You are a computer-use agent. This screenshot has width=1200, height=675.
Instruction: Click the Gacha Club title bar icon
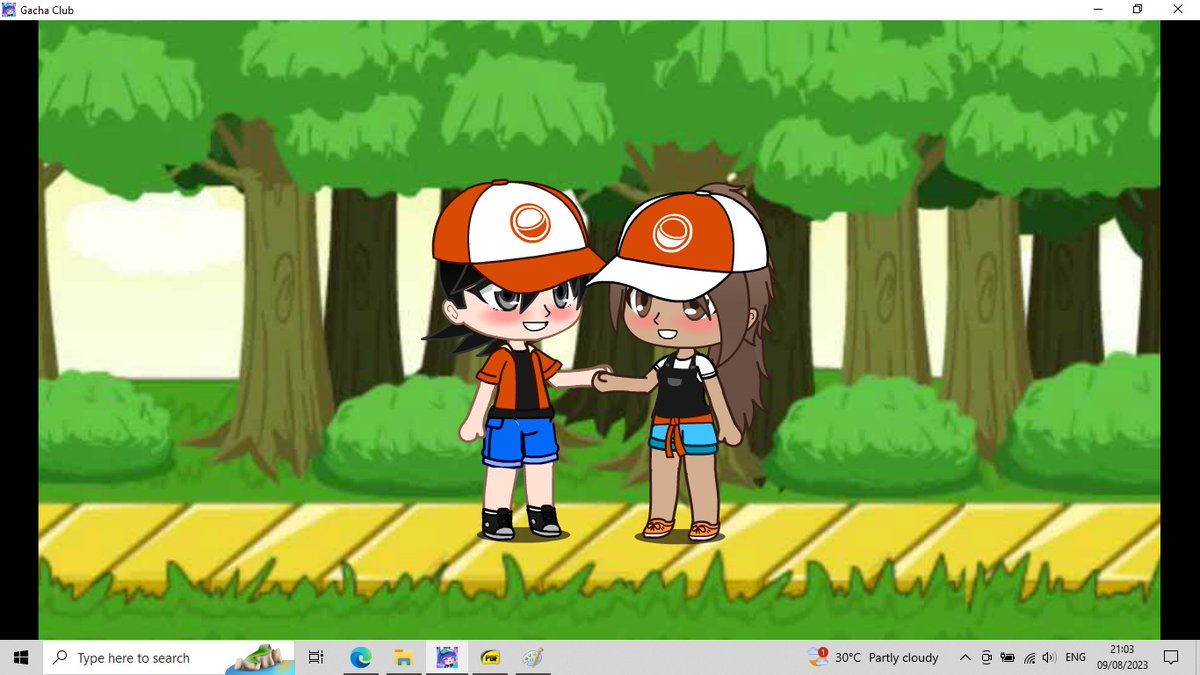[x=9, y=10]
